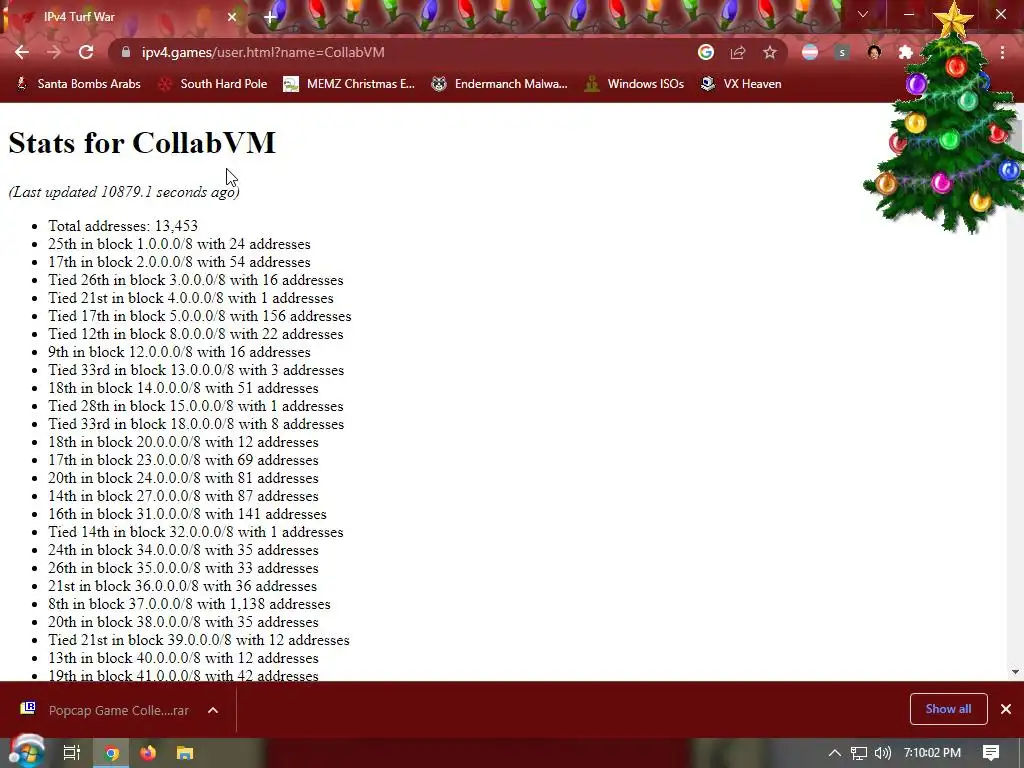Open Windows ISOs bookmark folder

coord(634,84)
